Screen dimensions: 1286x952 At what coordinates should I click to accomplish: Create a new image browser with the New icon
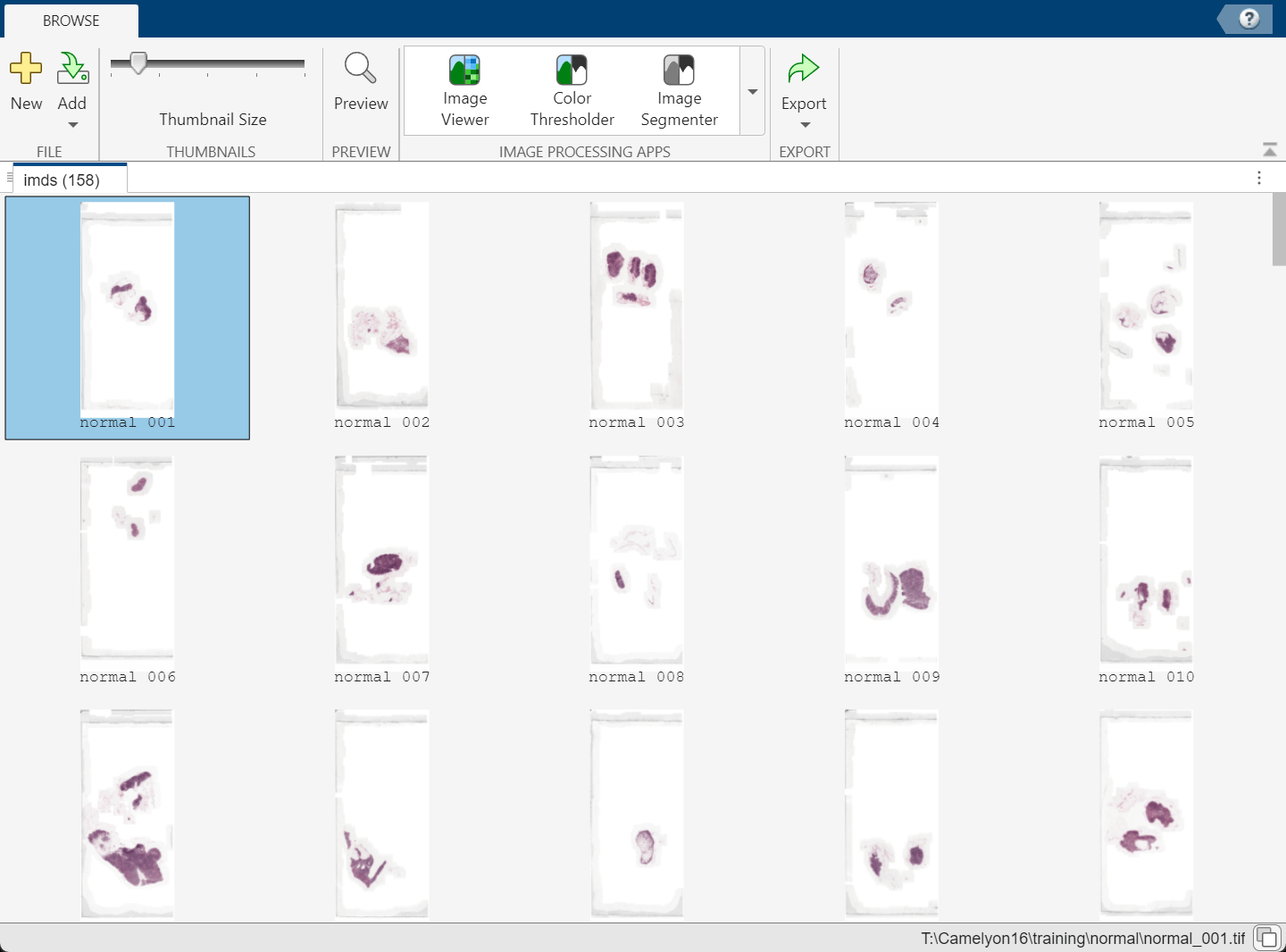click(x=26, y=67)
